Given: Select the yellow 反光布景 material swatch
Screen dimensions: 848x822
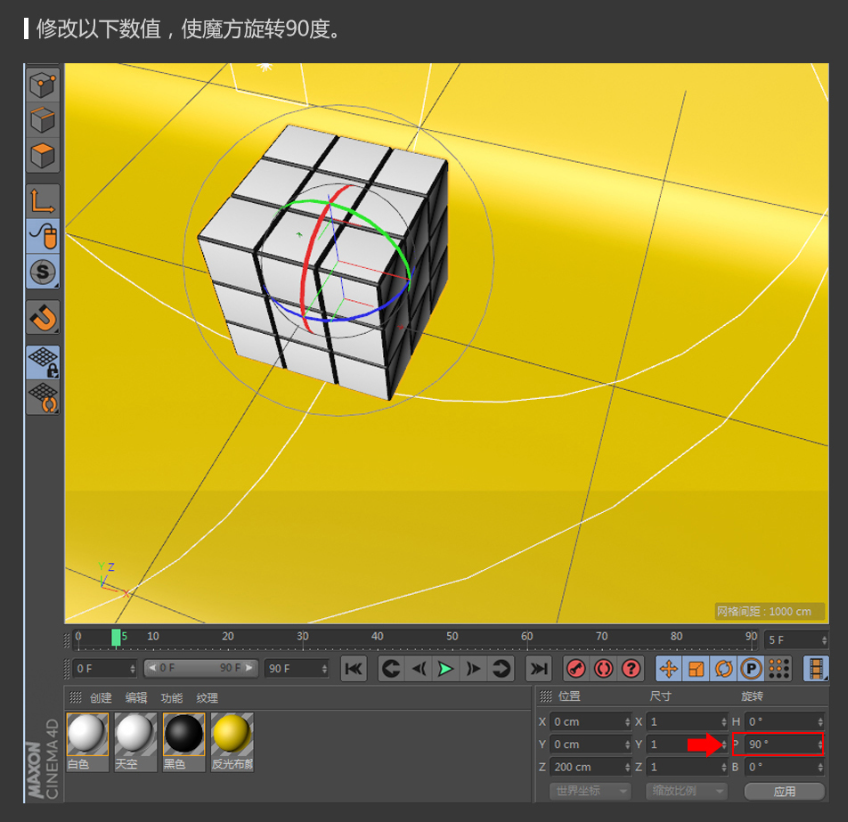Looking at the screenshot, I should [232, 735].
